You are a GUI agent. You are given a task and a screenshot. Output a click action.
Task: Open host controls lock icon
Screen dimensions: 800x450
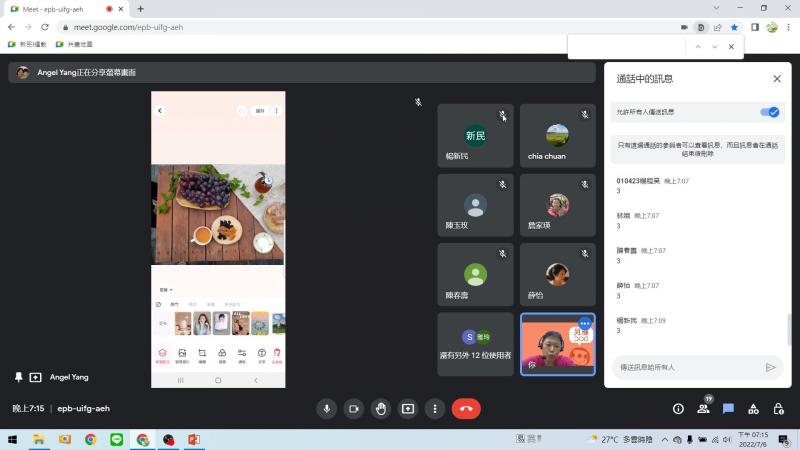[x=779, y=408]
